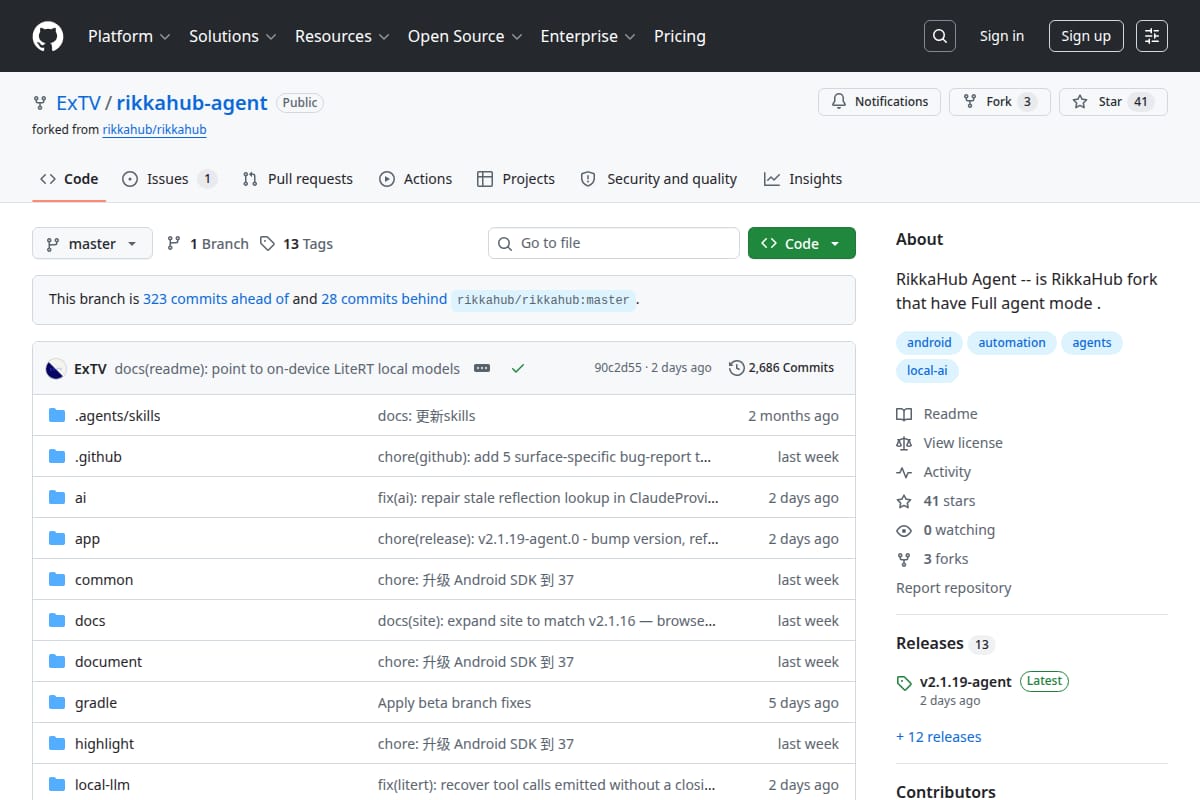Open the appearance settings icon in header
This screenshot has width=1200, height=800.
coord(1152,36)
